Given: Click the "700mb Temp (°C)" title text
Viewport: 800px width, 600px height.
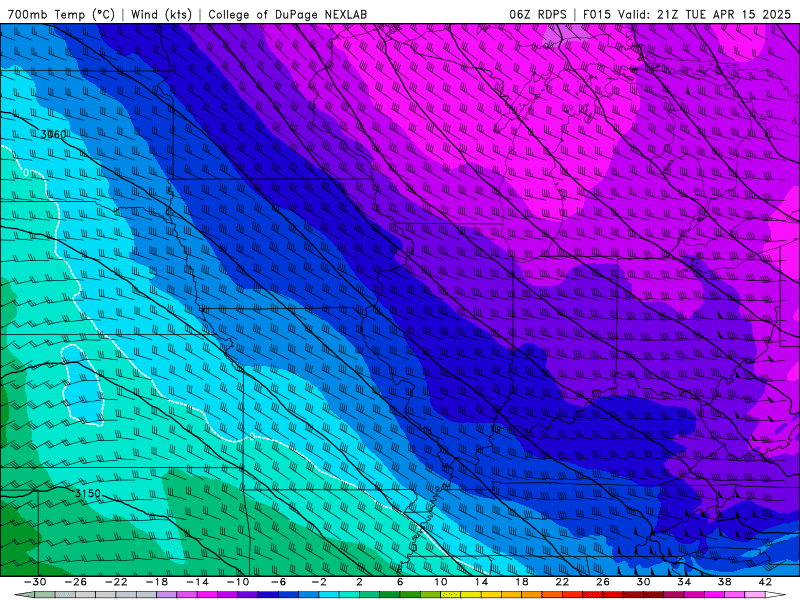Looking at the screenshot, I should (x=61, y=14).
